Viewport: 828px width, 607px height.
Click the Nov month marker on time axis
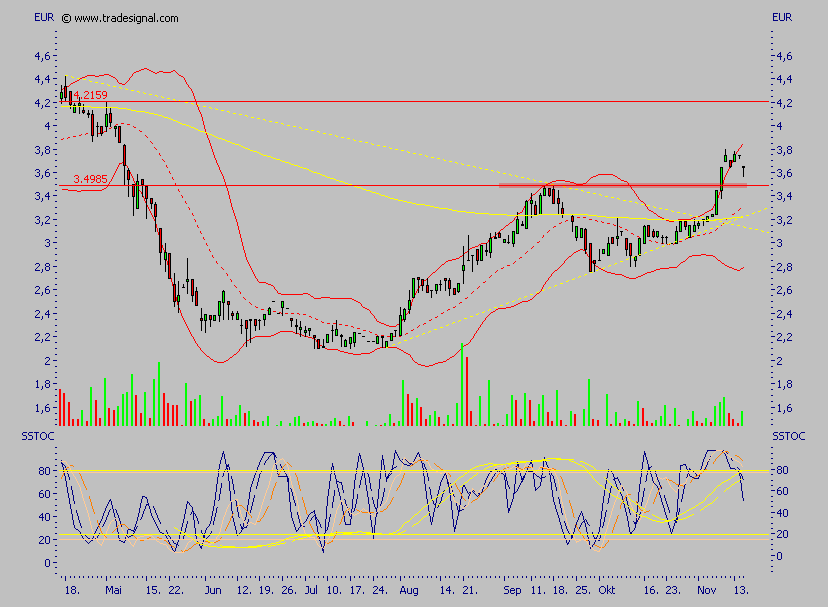click(706, 592)
